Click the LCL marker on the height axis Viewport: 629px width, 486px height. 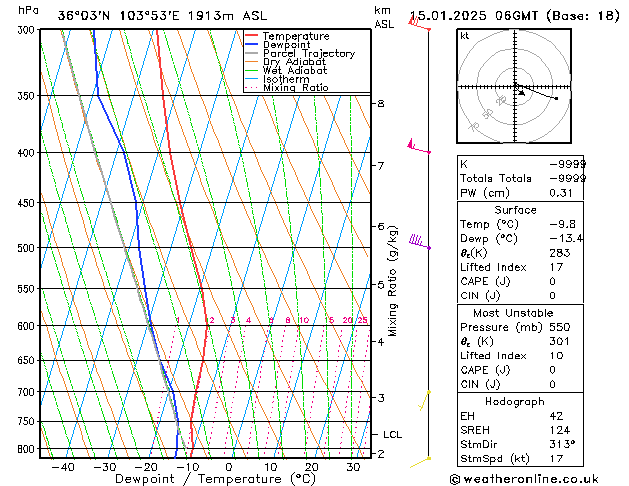393,435
